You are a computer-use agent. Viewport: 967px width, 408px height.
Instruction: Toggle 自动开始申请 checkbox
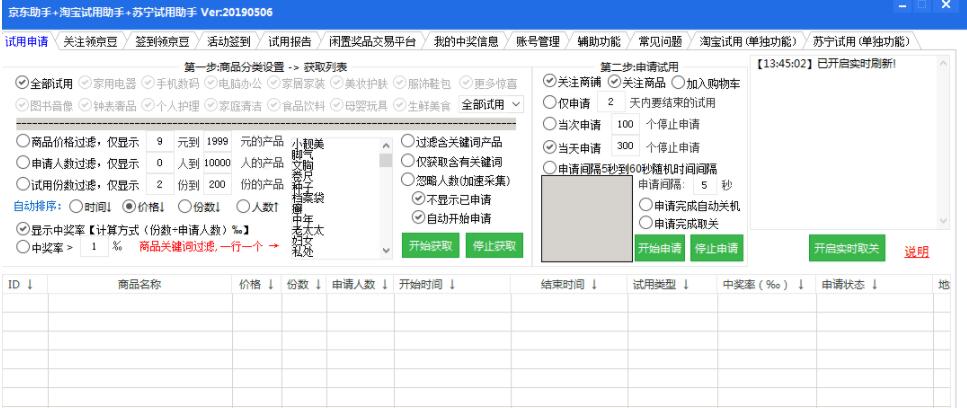point(451,218)
